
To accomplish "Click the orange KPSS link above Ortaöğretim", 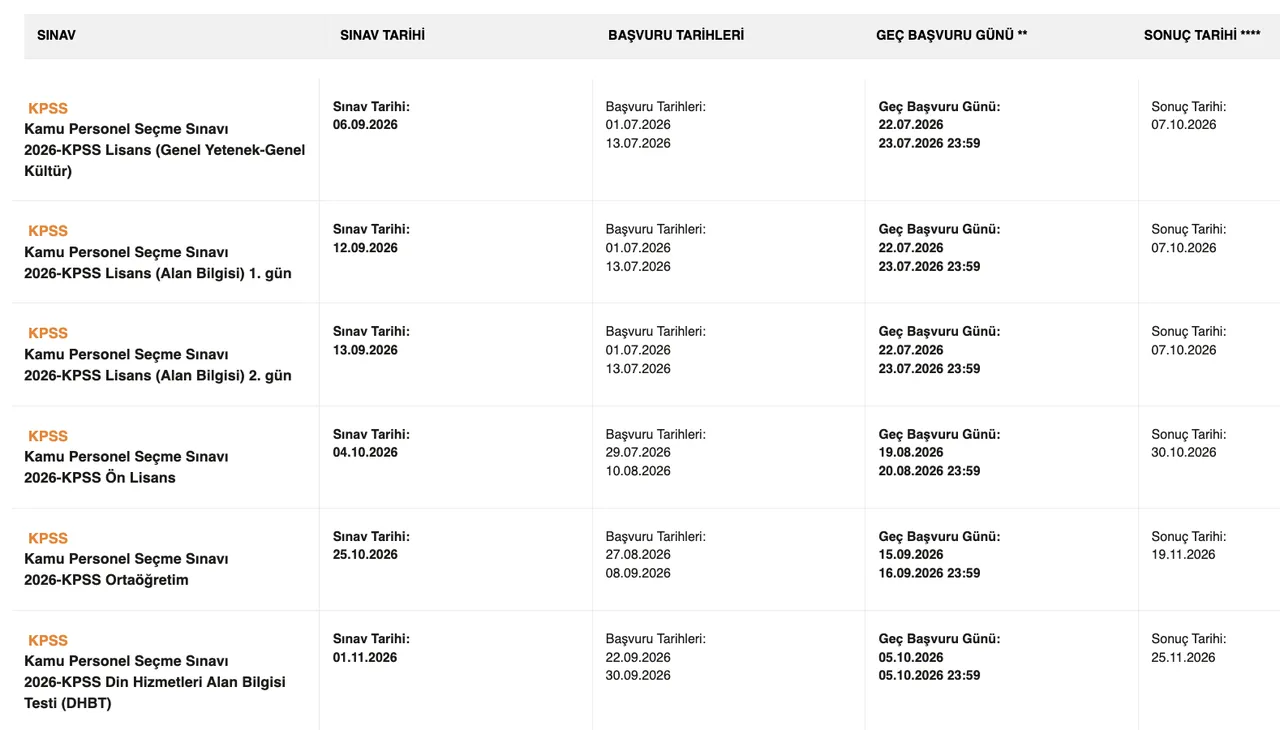I will coord(48,538).
